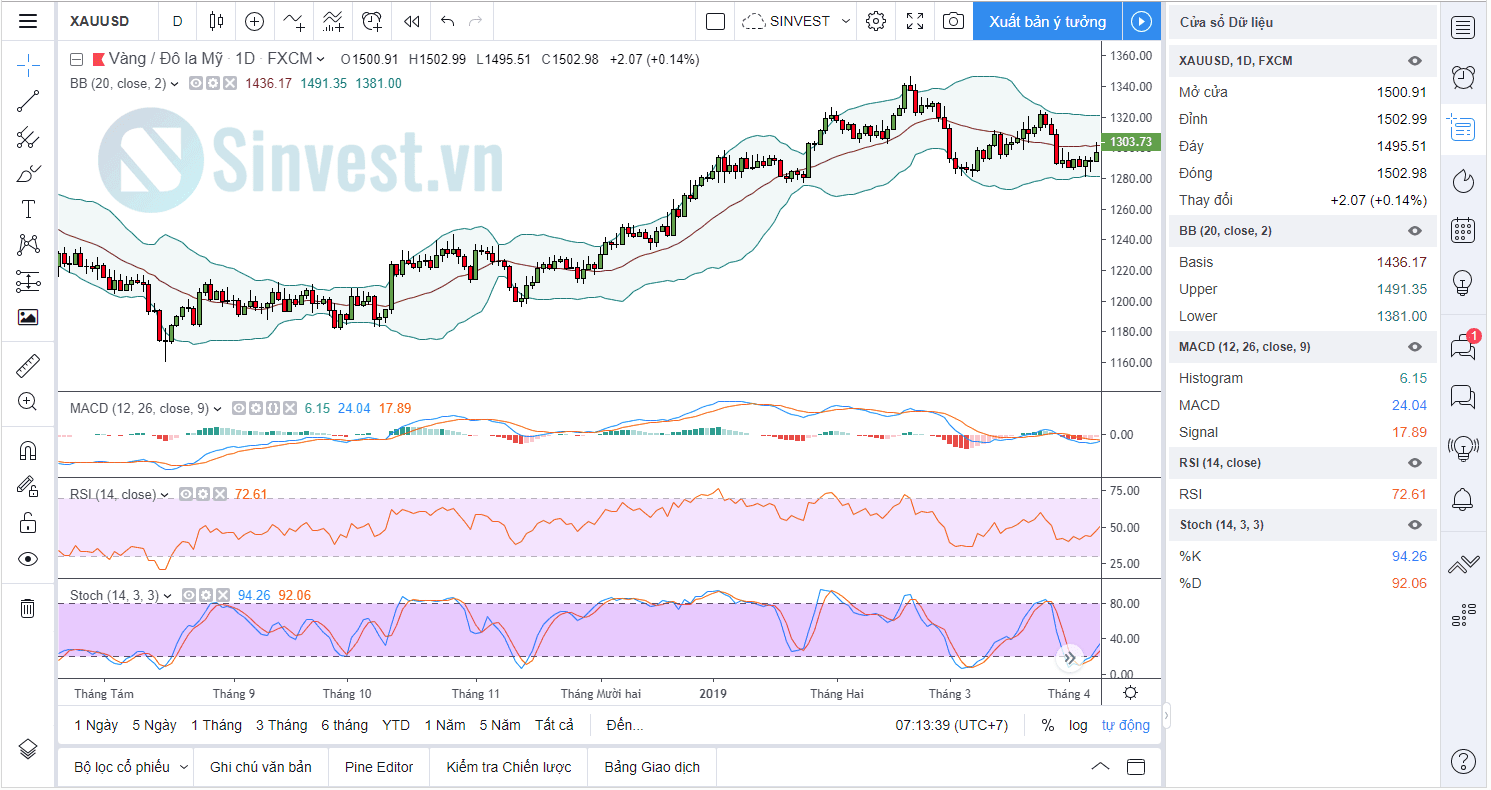Screen dimensions: 1491x790
Task: Open the alarm clock alerts panel
Action: pyautogui.click(x=1463, y=75)
